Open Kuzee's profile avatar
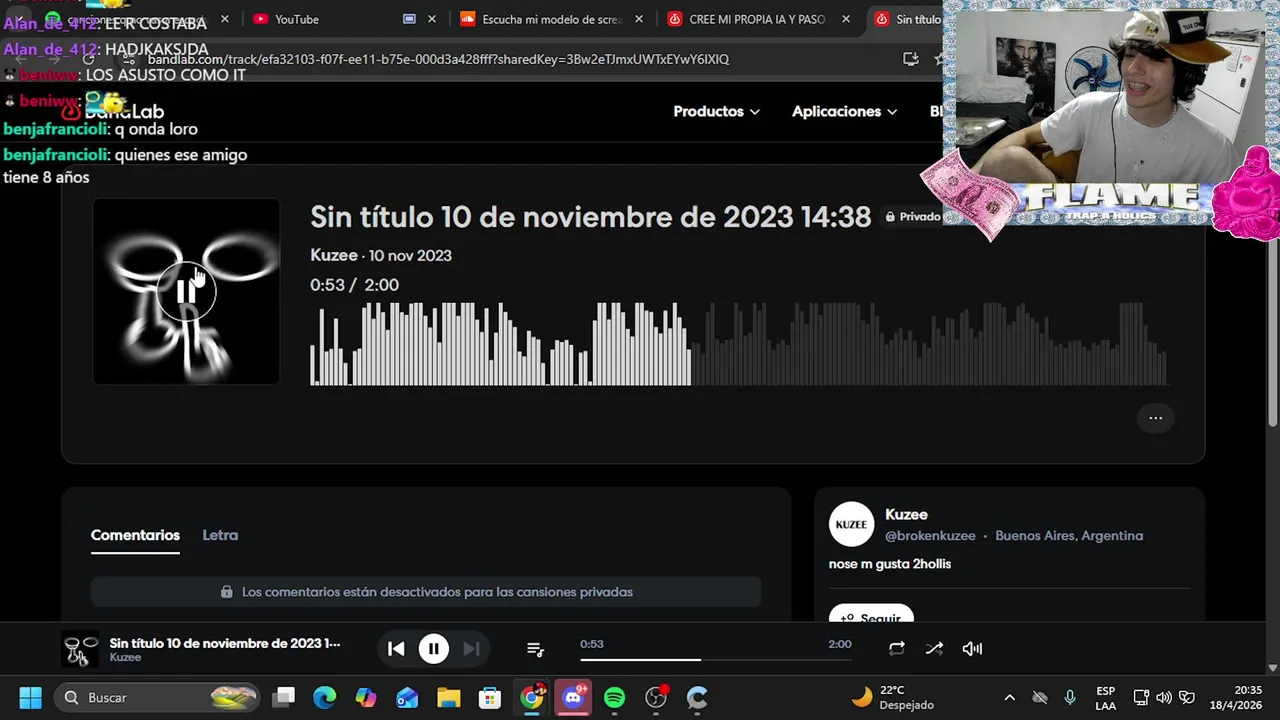 coord(851,524)
